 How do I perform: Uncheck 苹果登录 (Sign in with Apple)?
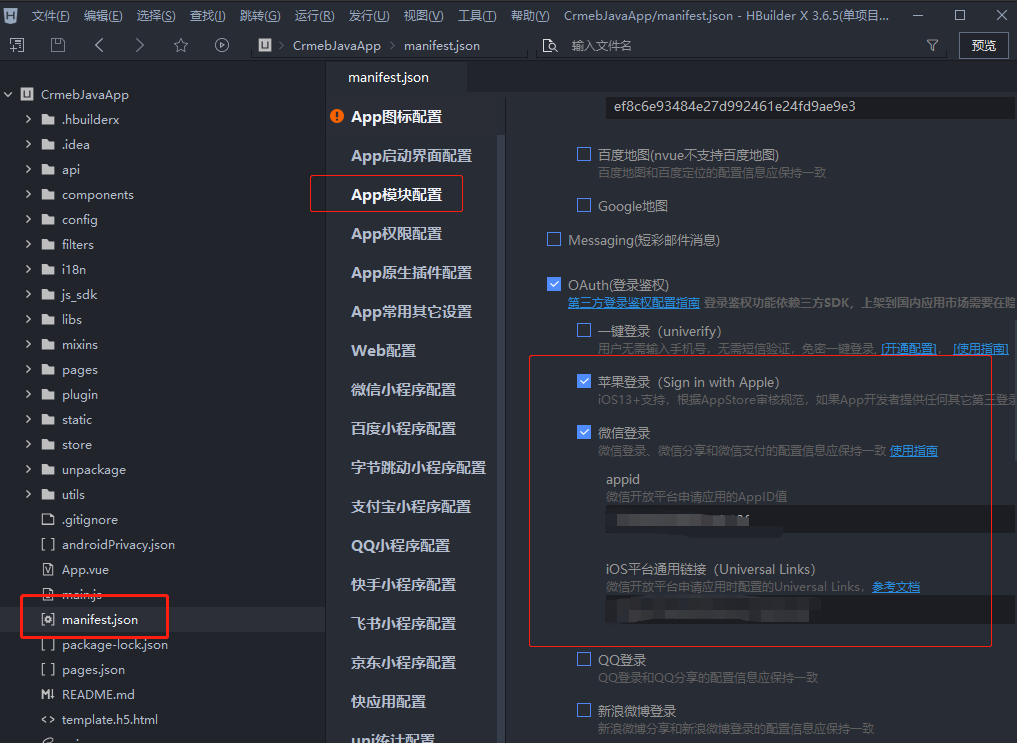(584, 381)
